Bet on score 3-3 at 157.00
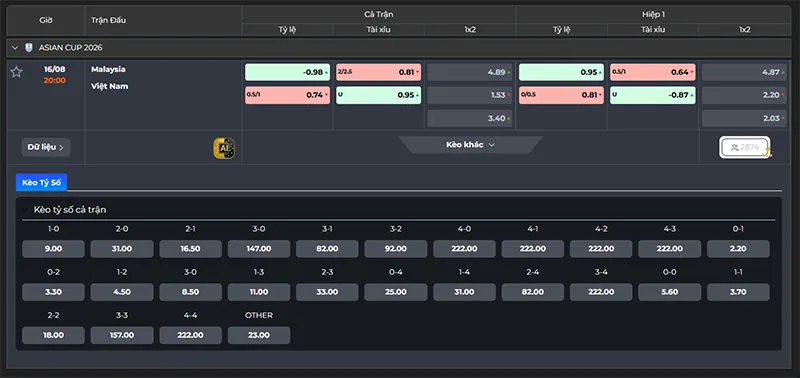This screenshot has width=800, height=378. tap(122, 335)
